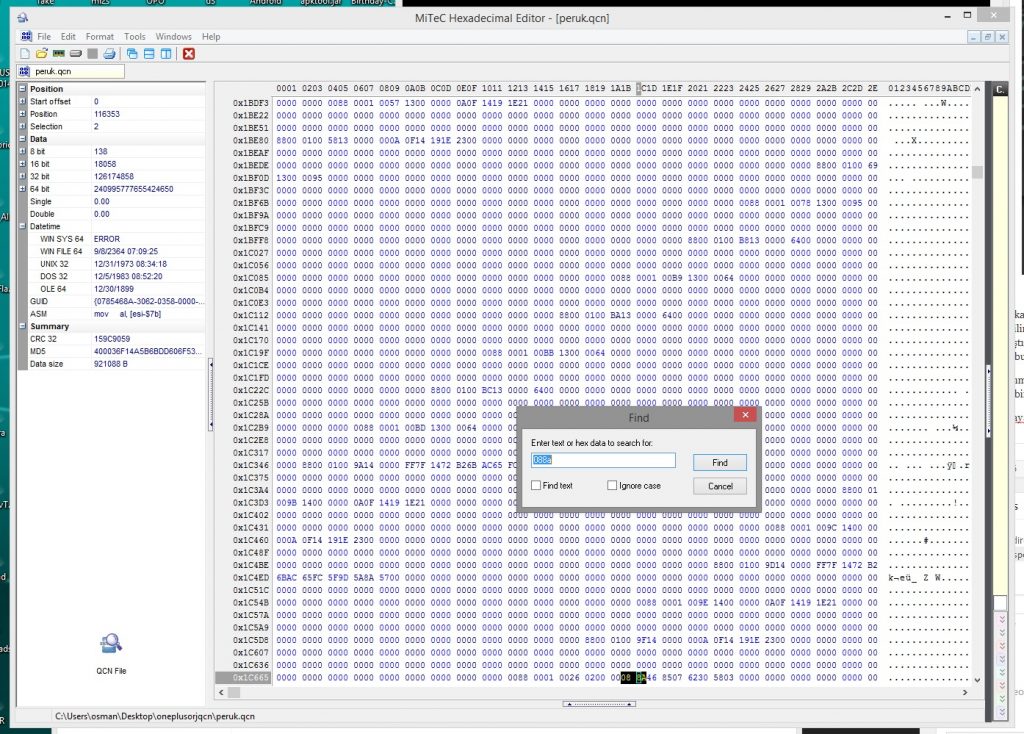1024x734 pixels.
Task: Open the Format menu
Action: (x=99, y=37)
